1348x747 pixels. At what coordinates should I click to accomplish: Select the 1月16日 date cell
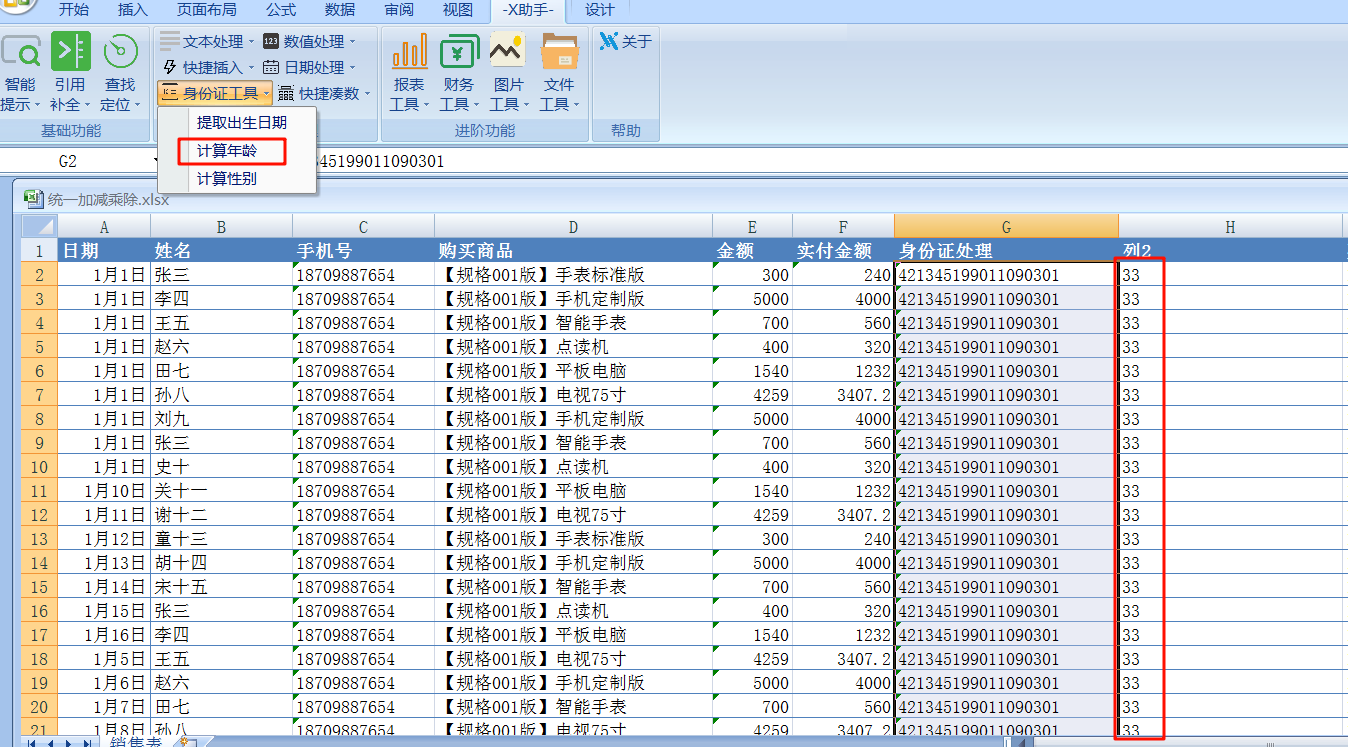[x=104, y=635]
